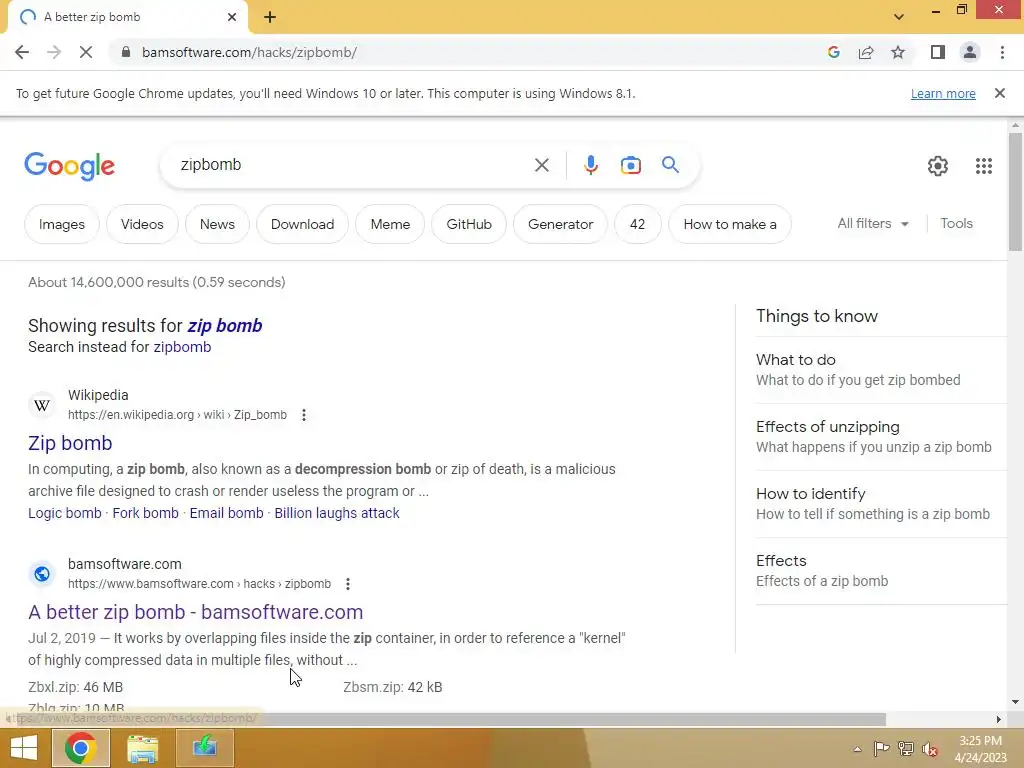Expand 'Effects of unzipping' topic
The height and width of the screenshot is (768, 1024).
click(x=882, y=437)
